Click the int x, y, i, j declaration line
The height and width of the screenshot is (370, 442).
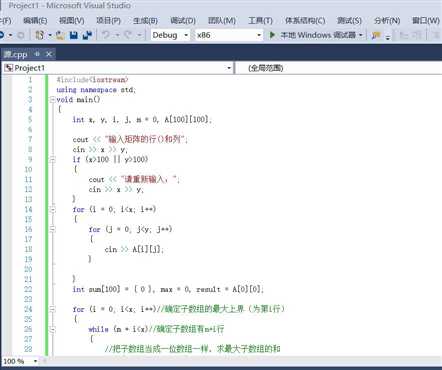(x=142, y=119)
